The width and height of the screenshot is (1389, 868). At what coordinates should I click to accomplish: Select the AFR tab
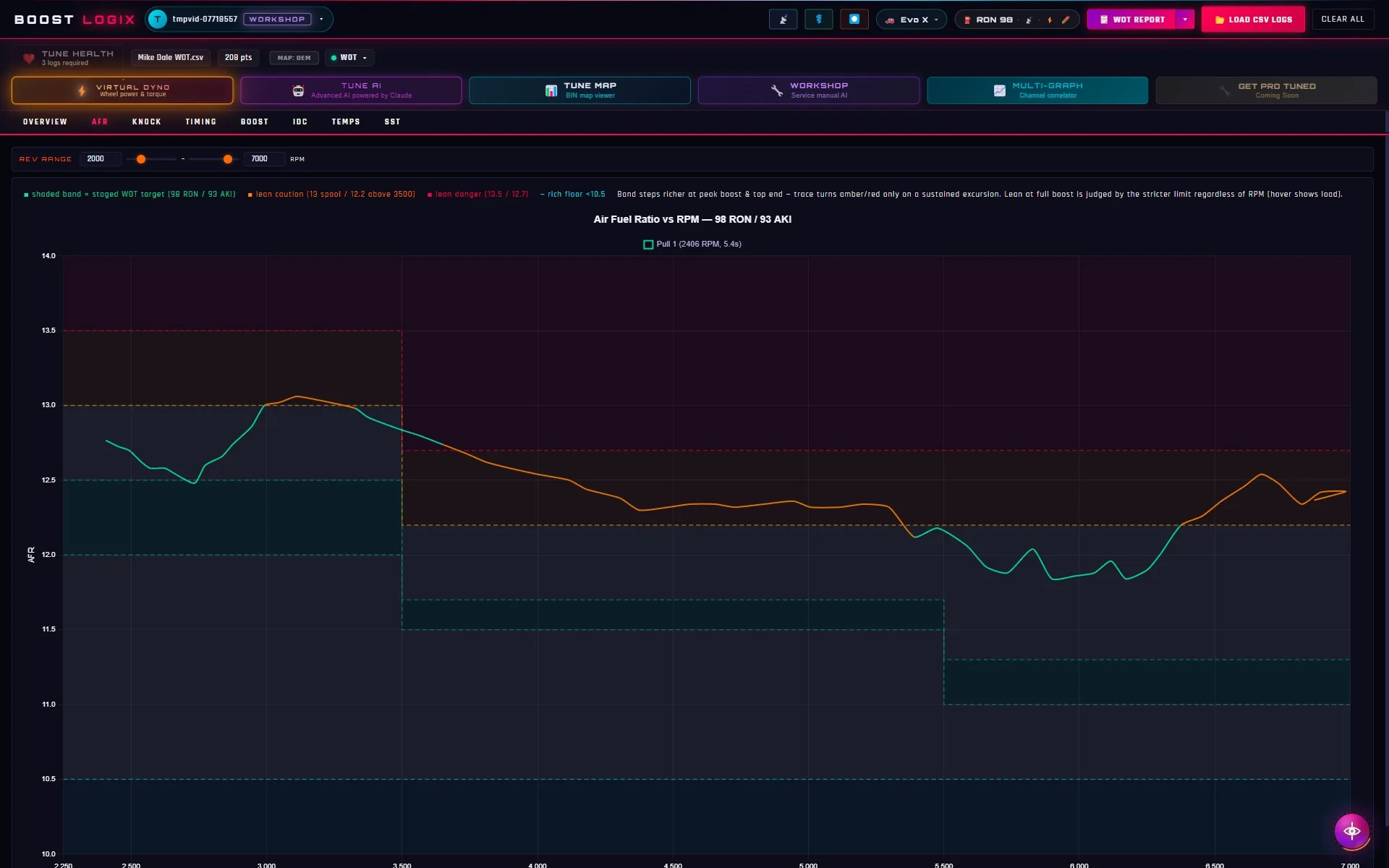pyautogui.click(x=100, y=122)
